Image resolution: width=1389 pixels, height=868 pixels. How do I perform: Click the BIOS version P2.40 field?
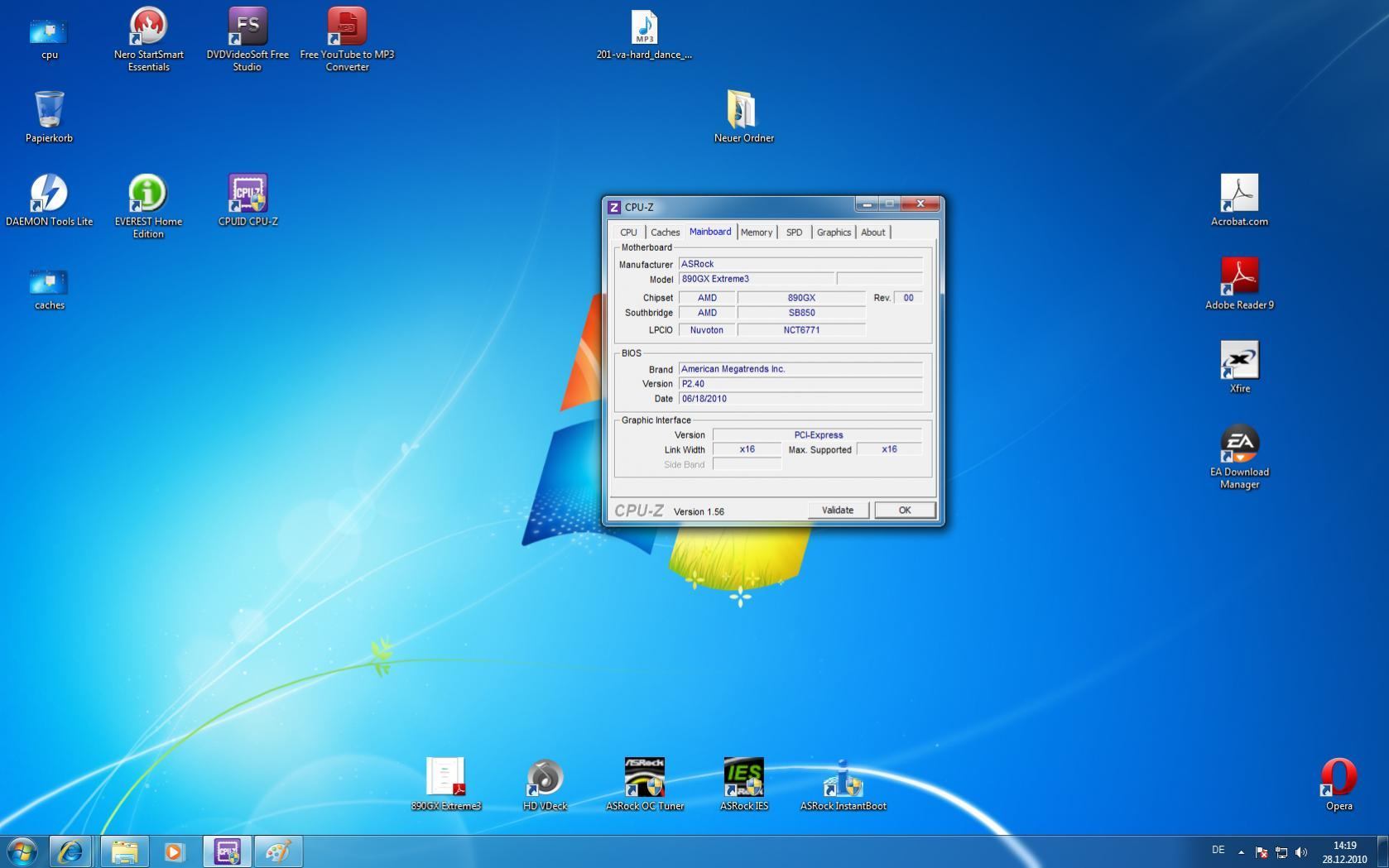(800, 384)
